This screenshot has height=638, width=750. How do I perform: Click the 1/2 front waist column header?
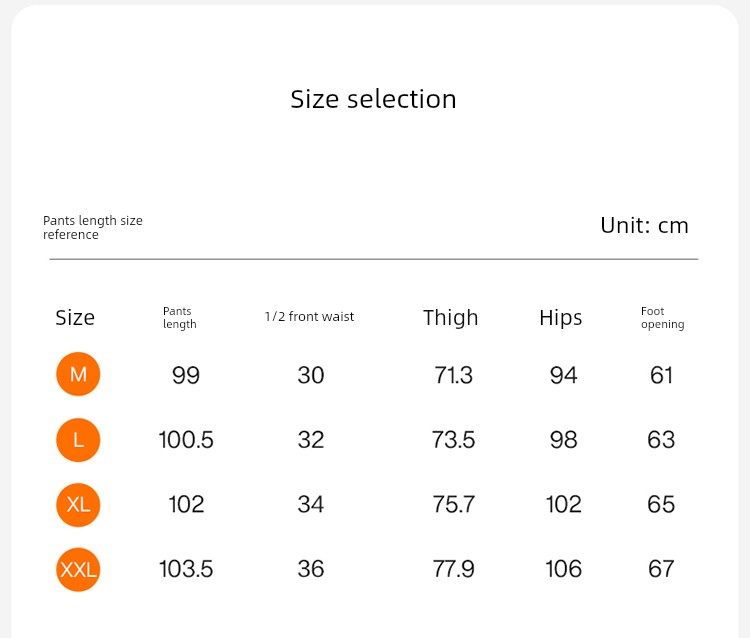point(309,317)
